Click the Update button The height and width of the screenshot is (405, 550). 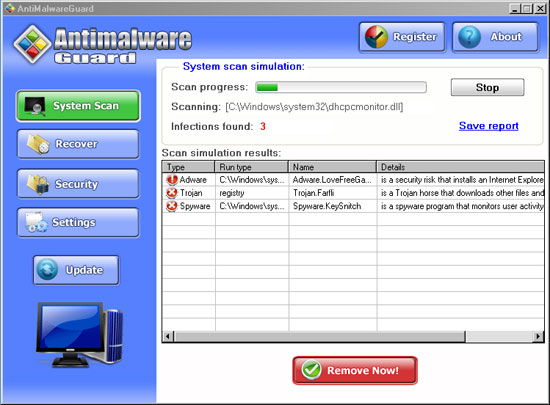pos(76,270)
